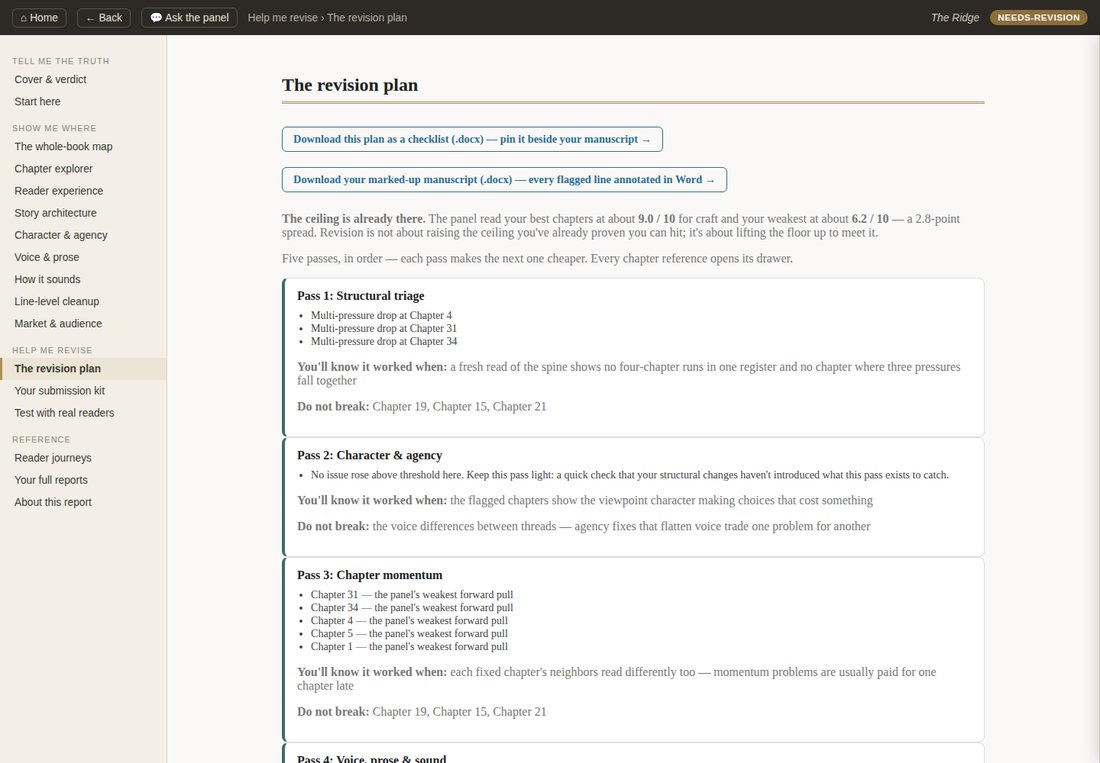Click the Help me revise breadcrumb
Image resolution: width=1100 pixels, height=763 pixels.
(x=283, y=18)
